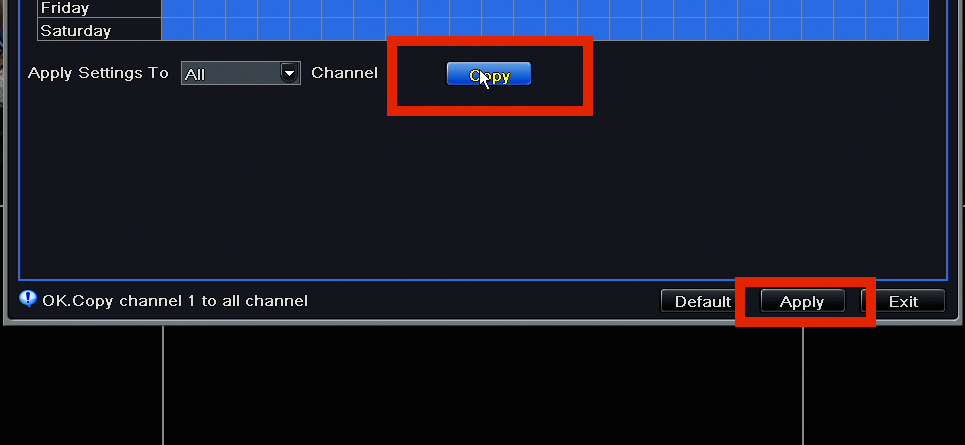Click the blue info icon beside status message

(28, 299)
